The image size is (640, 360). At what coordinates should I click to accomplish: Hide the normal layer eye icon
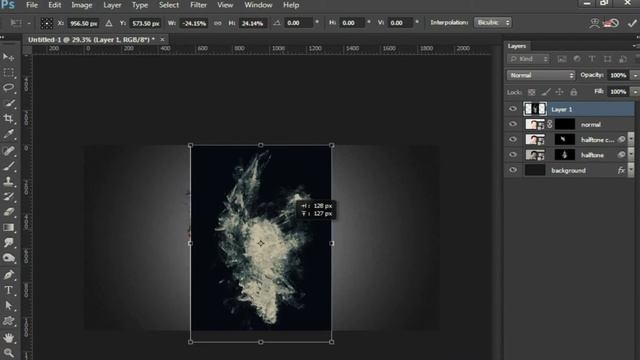(513, 124)
